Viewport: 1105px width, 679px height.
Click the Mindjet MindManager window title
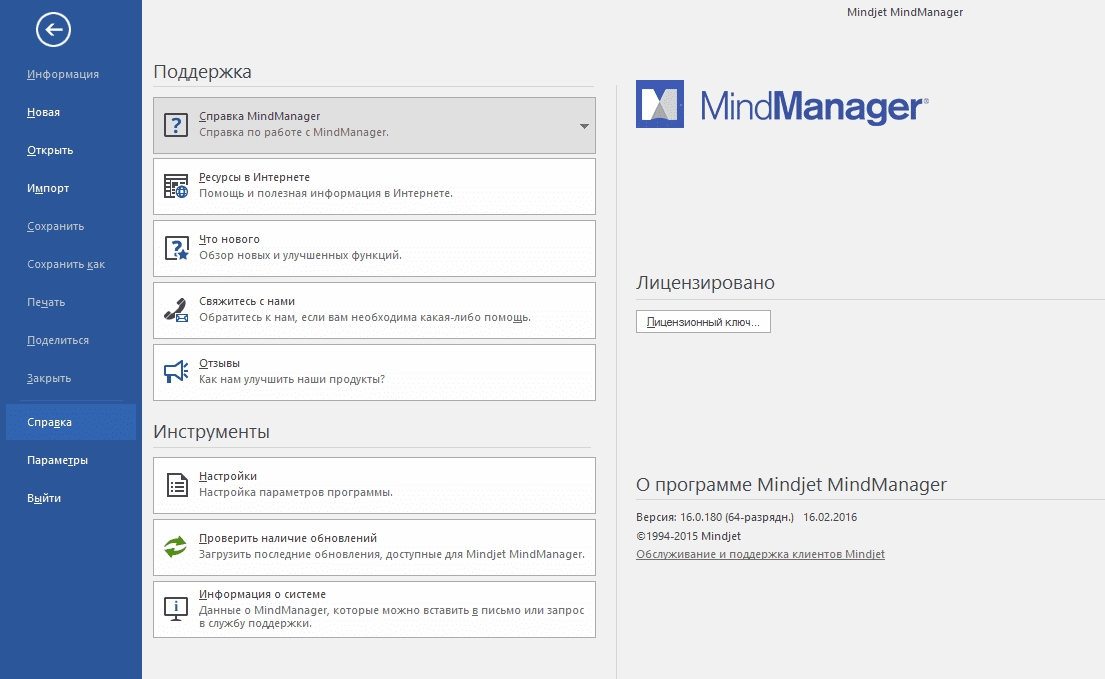(905, 12)
